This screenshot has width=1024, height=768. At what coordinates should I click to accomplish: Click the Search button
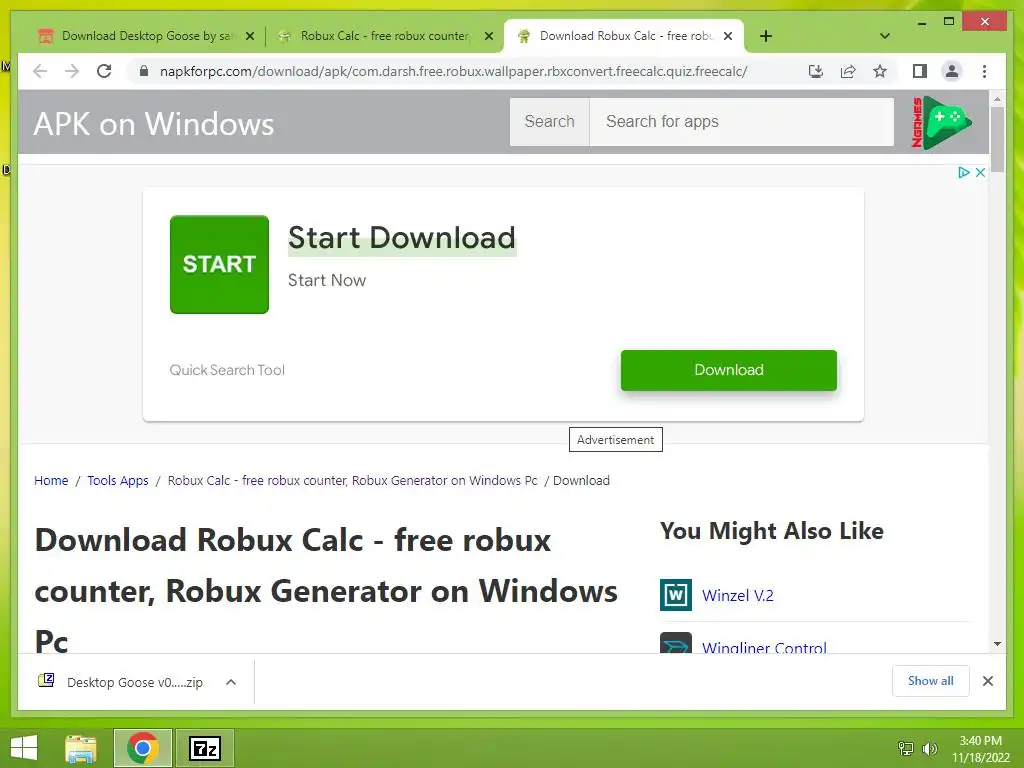[x=549, y=121]
